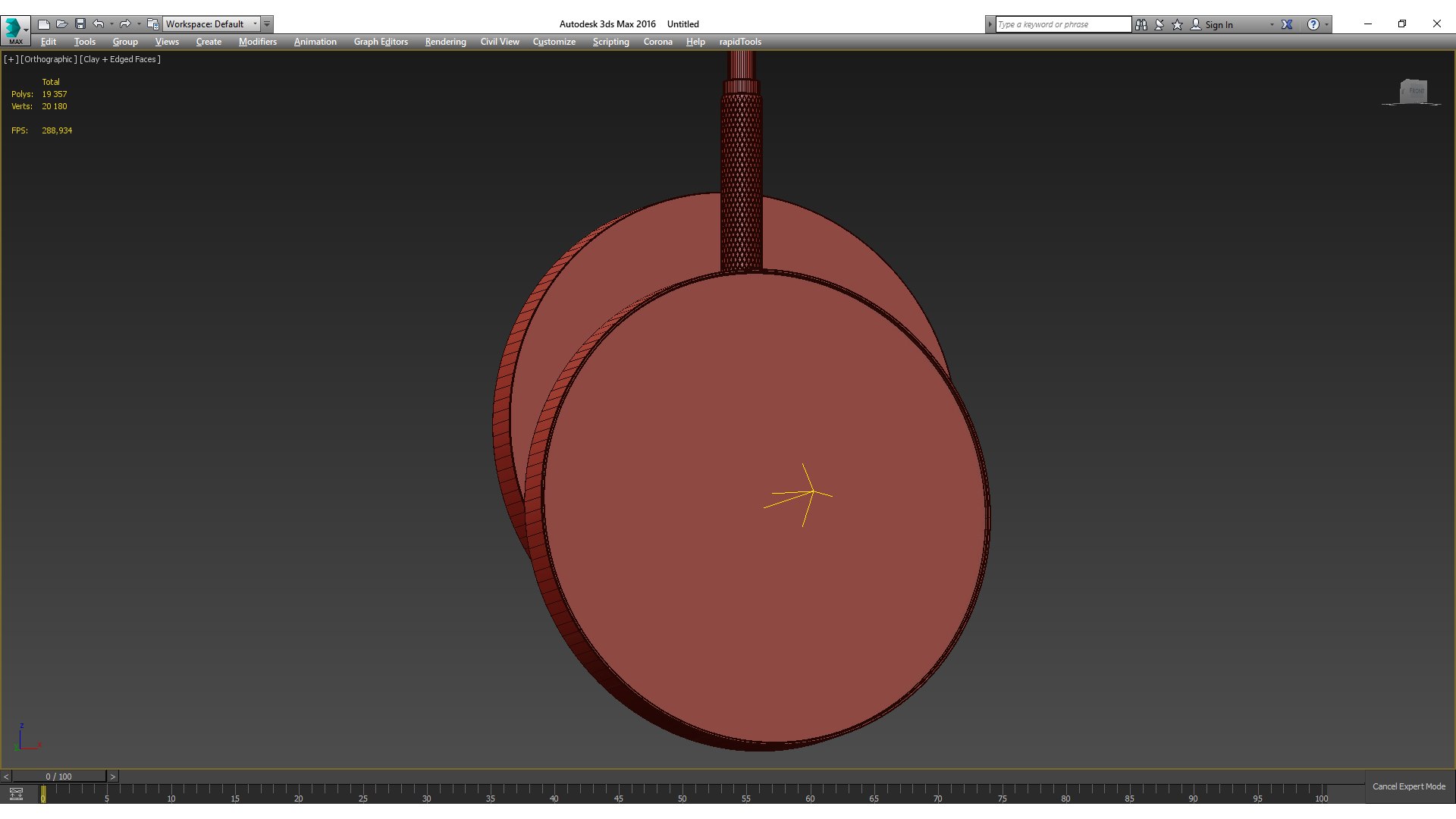Viewport: 1456px width, 819px height.
Task: Redo the last action
Action: point(125,24)
